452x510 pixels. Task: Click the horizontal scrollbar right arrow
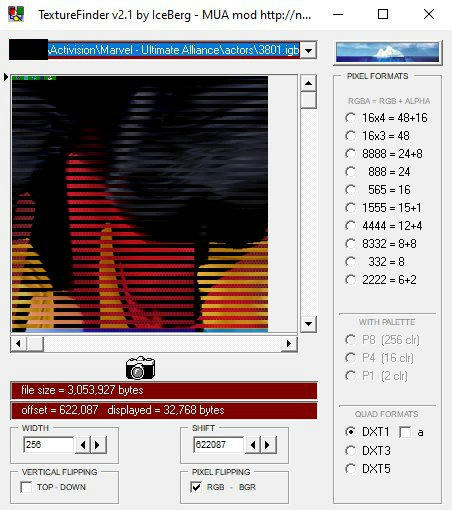(289, 344)
